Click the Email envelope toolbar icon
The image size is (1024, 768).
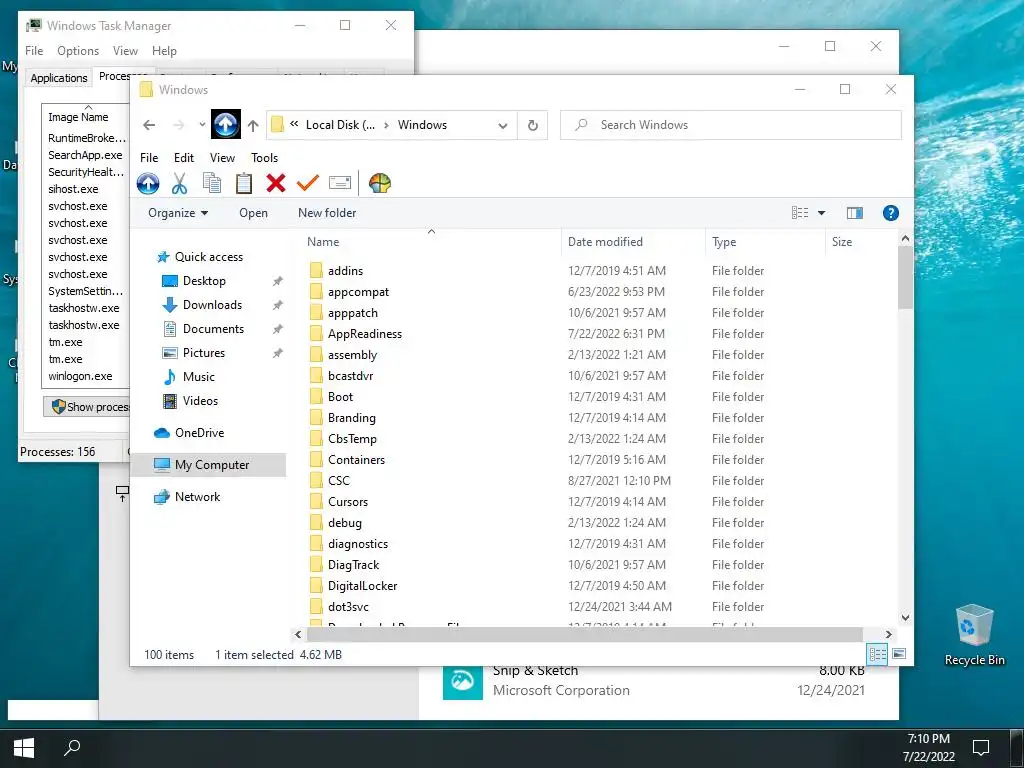point(340,184)
